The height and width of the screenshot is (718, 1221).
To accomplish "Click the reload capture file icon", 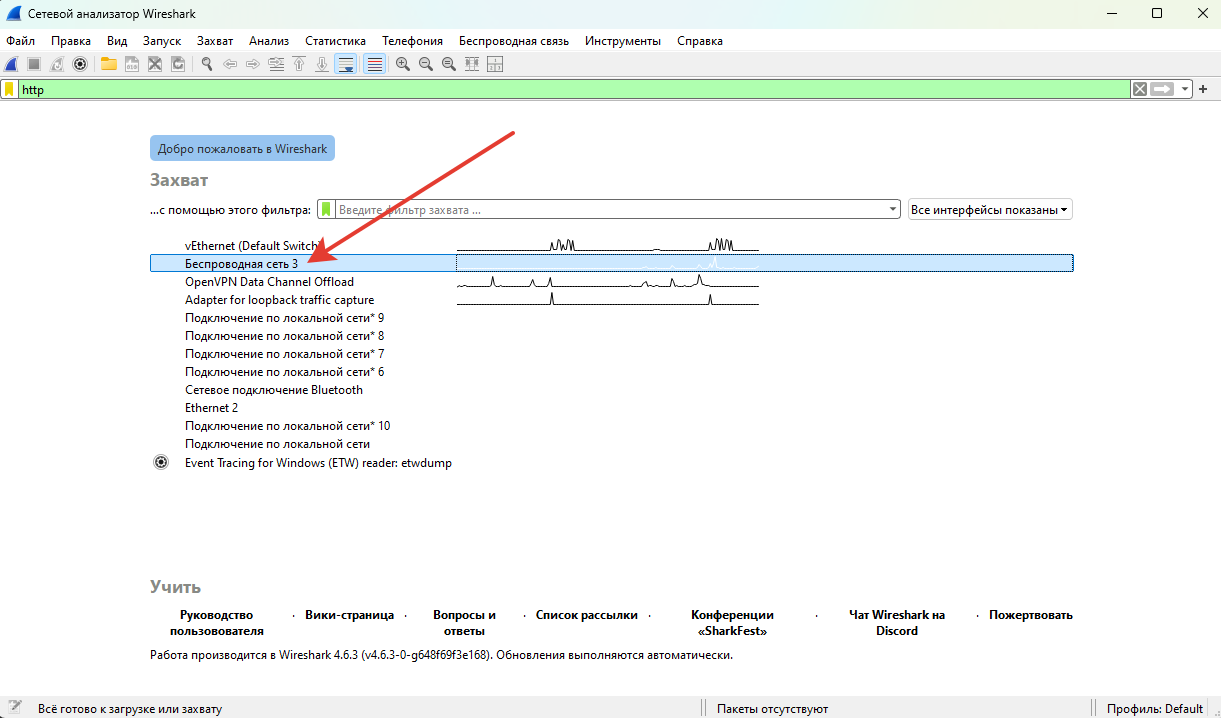I will 178,64.
